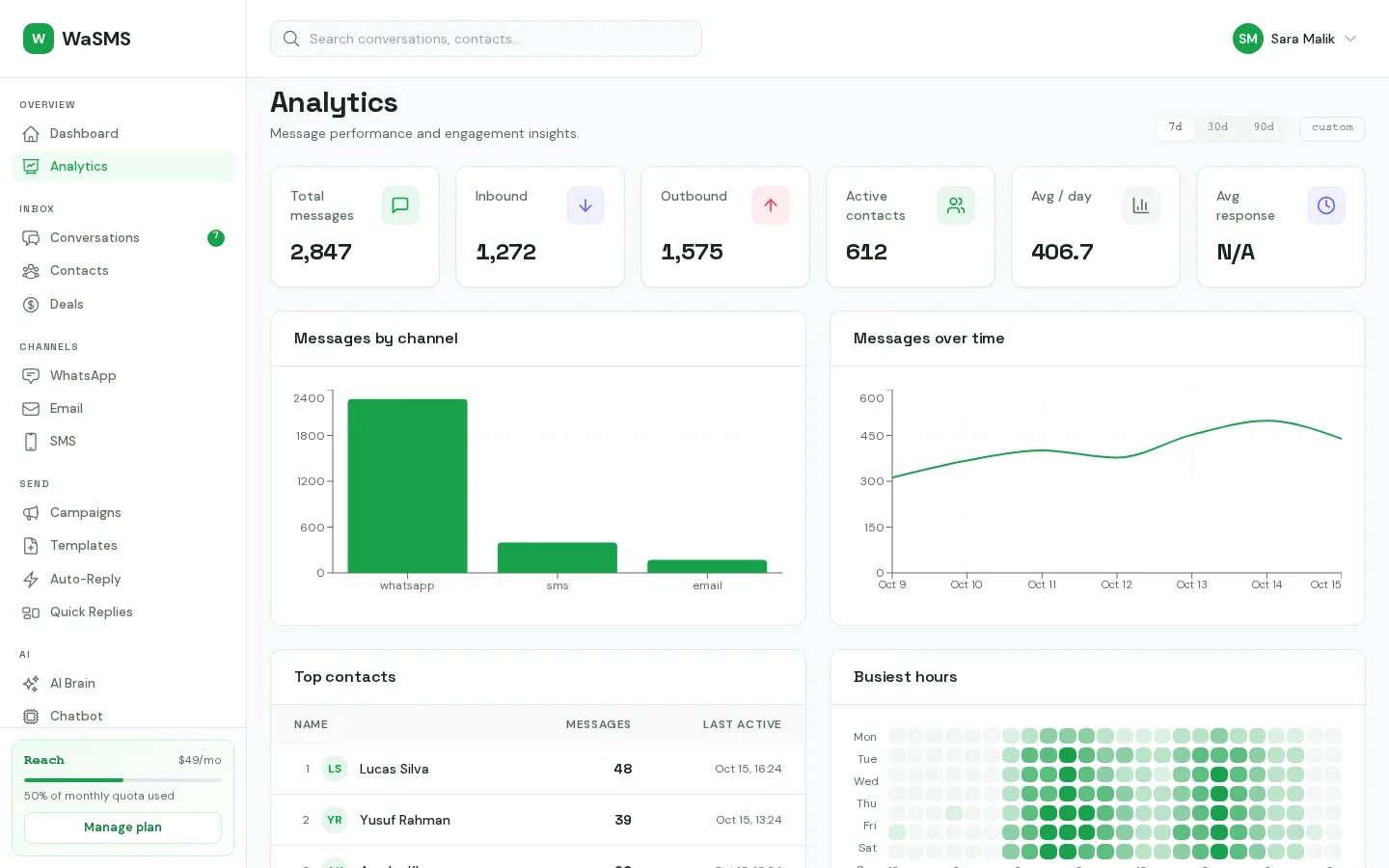Open the Analytics menu item

pyautogui.click(x=123, y=167)
